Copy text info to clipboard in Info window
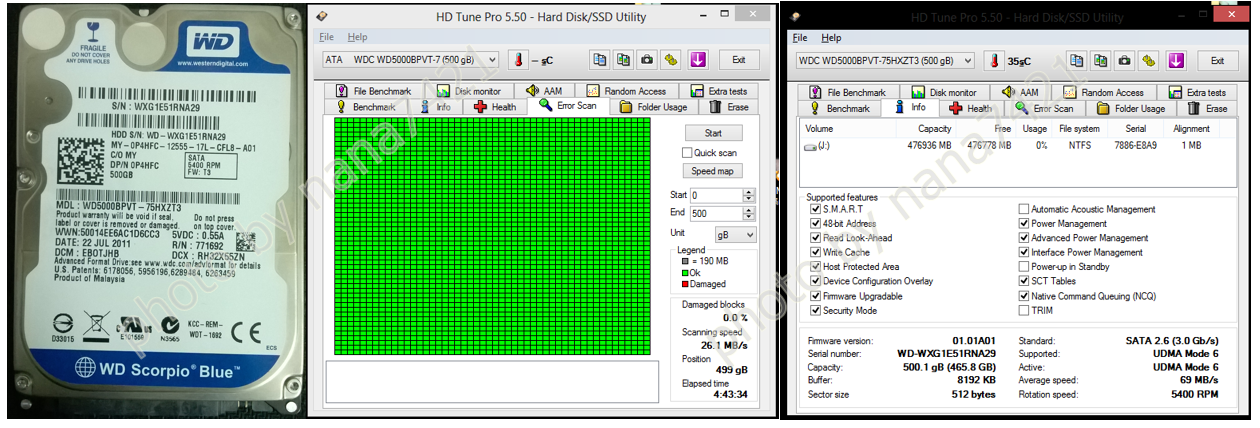The image size is (1260, 428). click(1075, 60)
